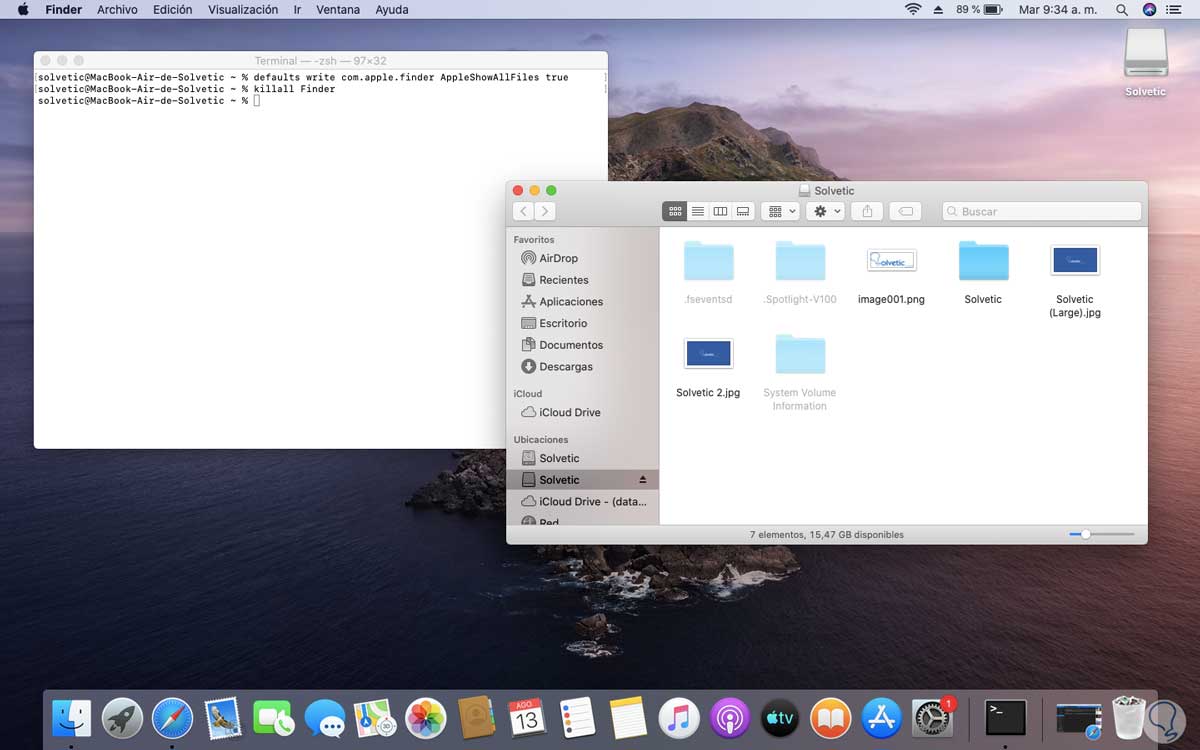1200x750 pixels.
Task: Launch Safari from the Dock
Action: tap(172, 718)
